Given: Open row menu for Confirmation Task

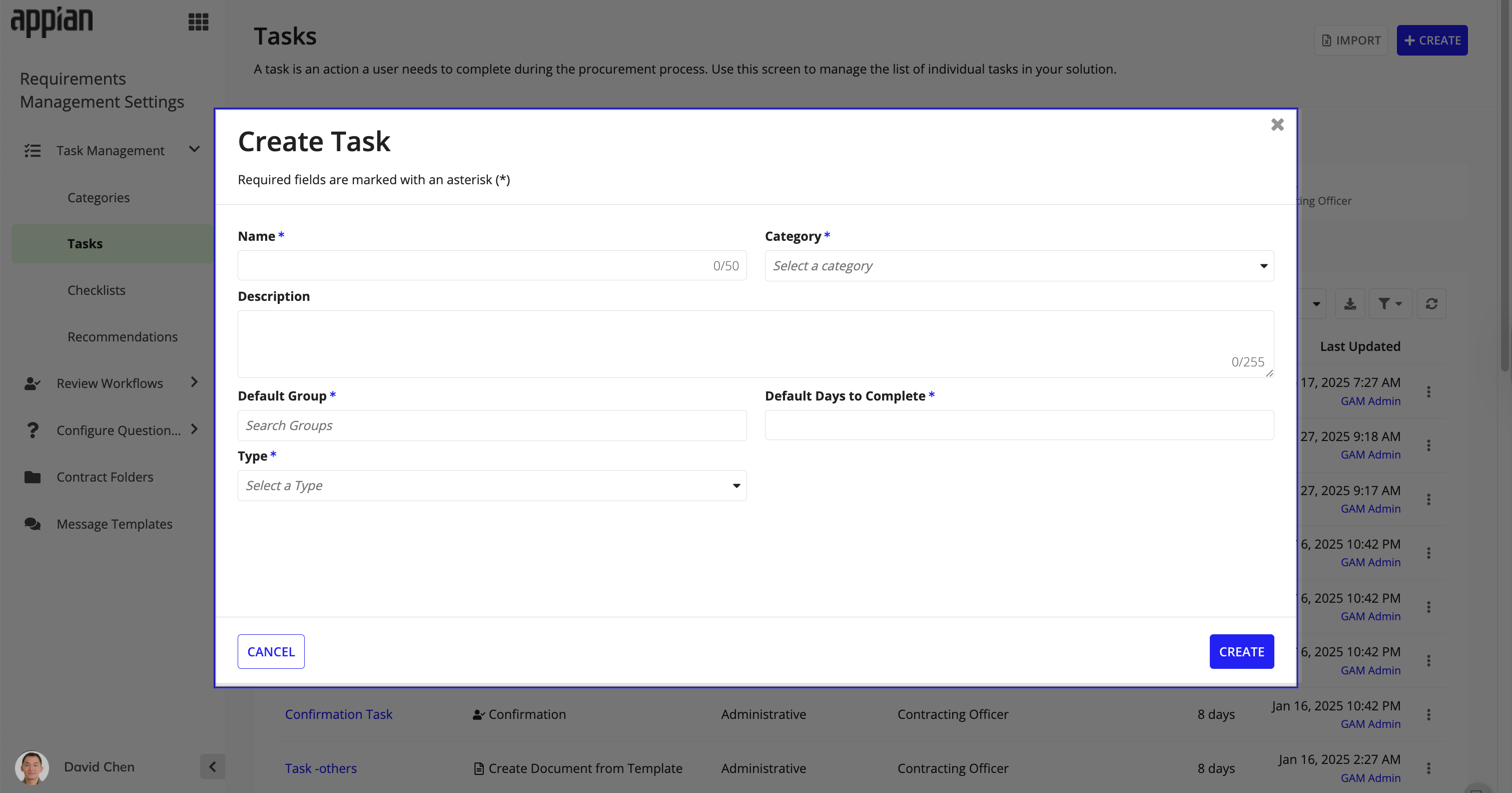Looking at the screenshot, I should [x=1428, y=715].
